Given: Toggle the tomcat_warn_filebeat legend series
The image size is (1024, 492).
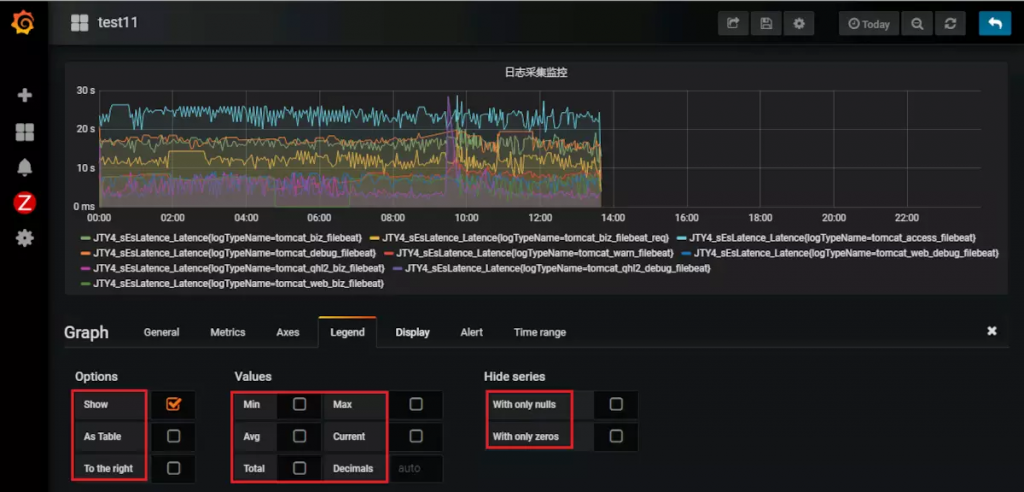Looking at the screenshot, I should [x=535, y=253].
